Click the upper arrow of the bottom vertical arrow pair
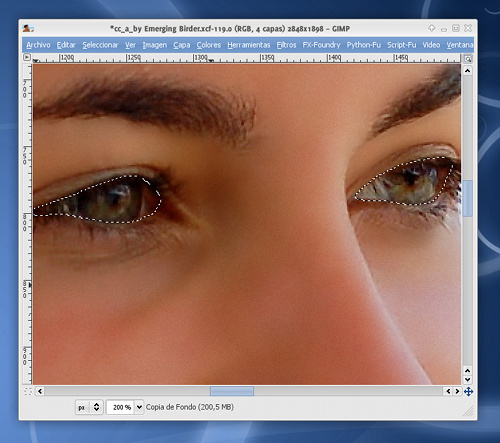 point(468,371)
